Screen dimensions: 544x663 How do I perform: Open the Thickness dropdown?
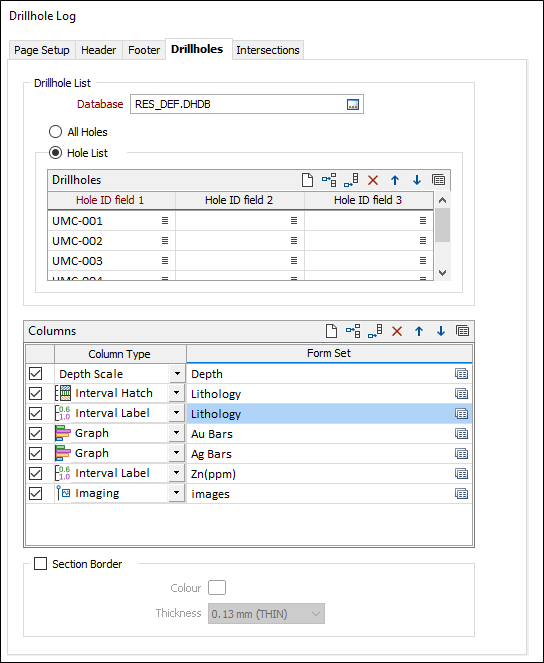[266, 614]
